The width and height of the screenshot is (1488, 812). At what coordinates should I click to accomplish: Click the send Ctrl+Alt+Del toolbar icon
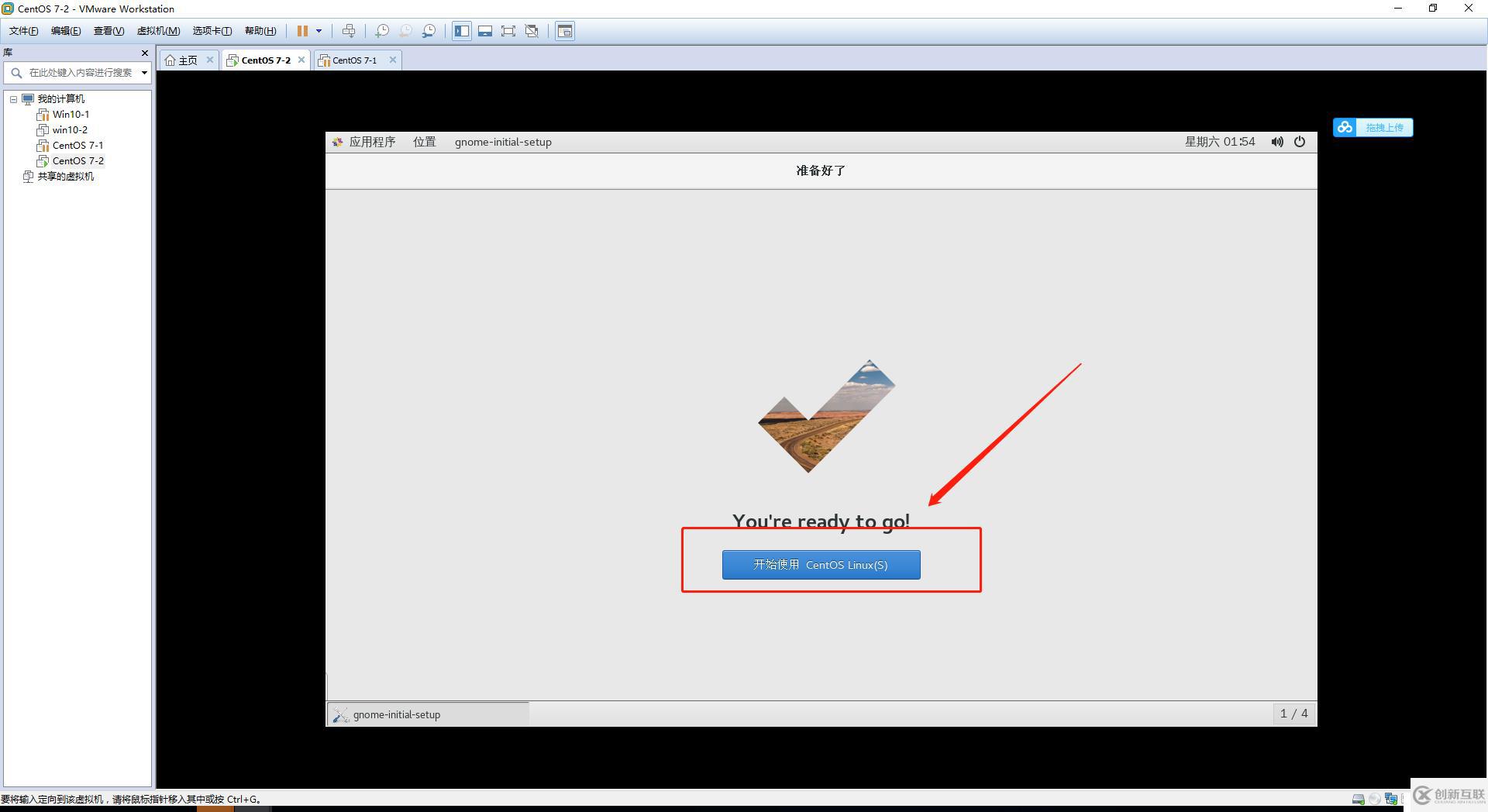point(349,31)
